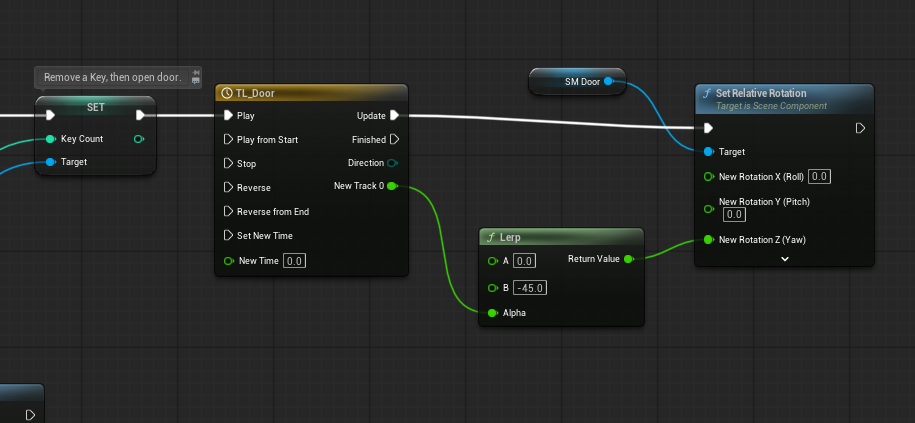Click the Finished output pin on TL_Door

[394, 139]
